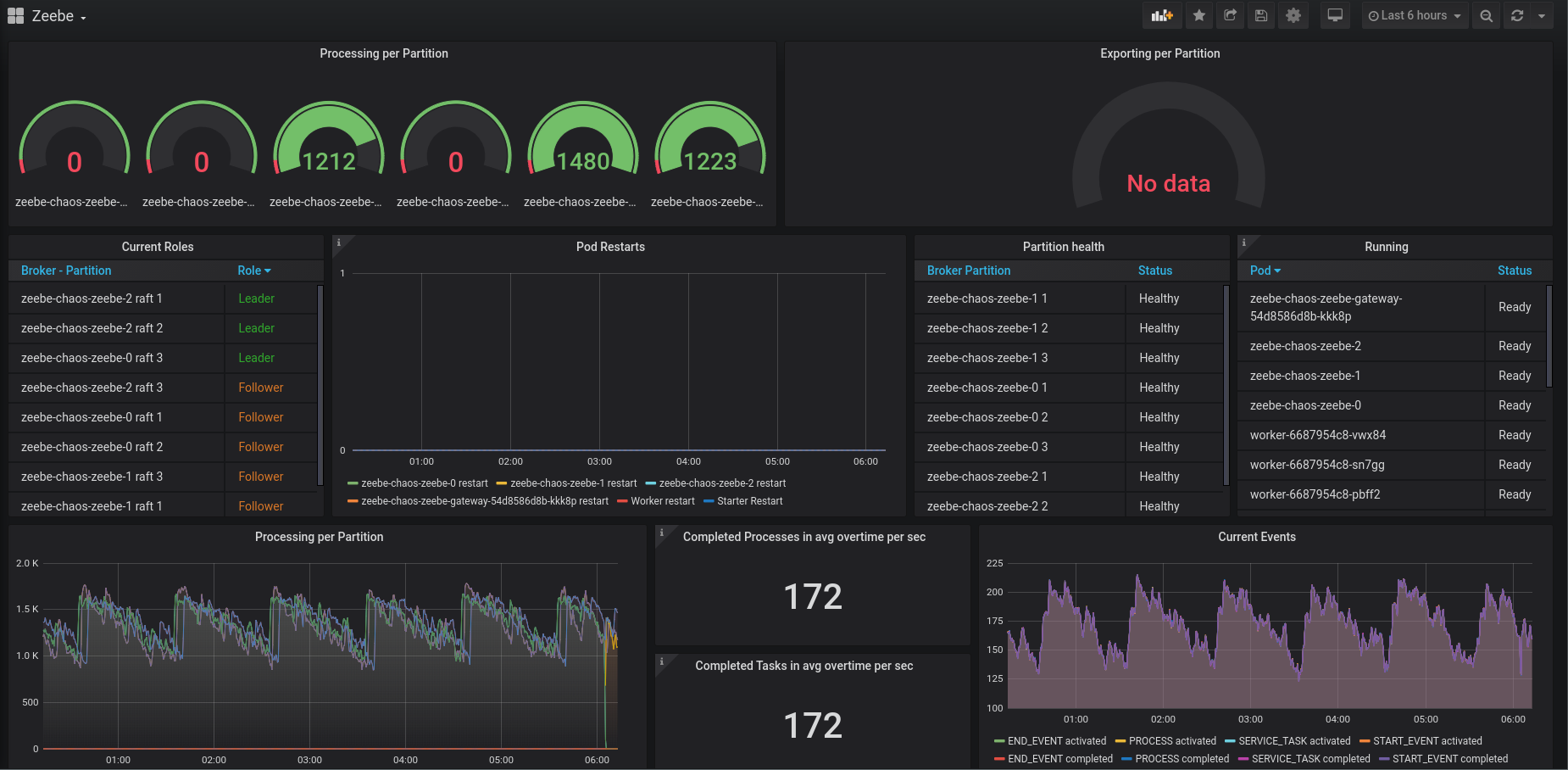
Task: Sort Current Roles by Role column
Action: 253,271
